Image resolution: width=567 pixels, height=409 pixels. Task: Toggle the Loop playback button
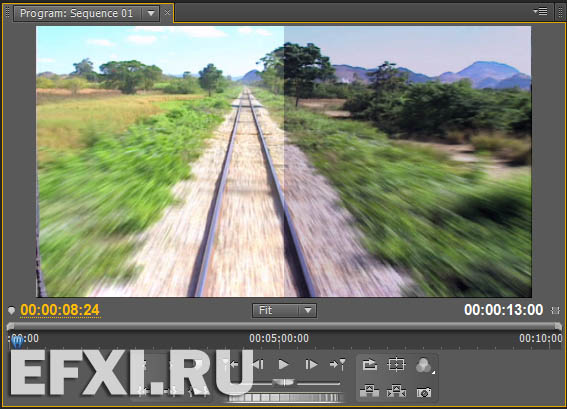tap(370, 365)
